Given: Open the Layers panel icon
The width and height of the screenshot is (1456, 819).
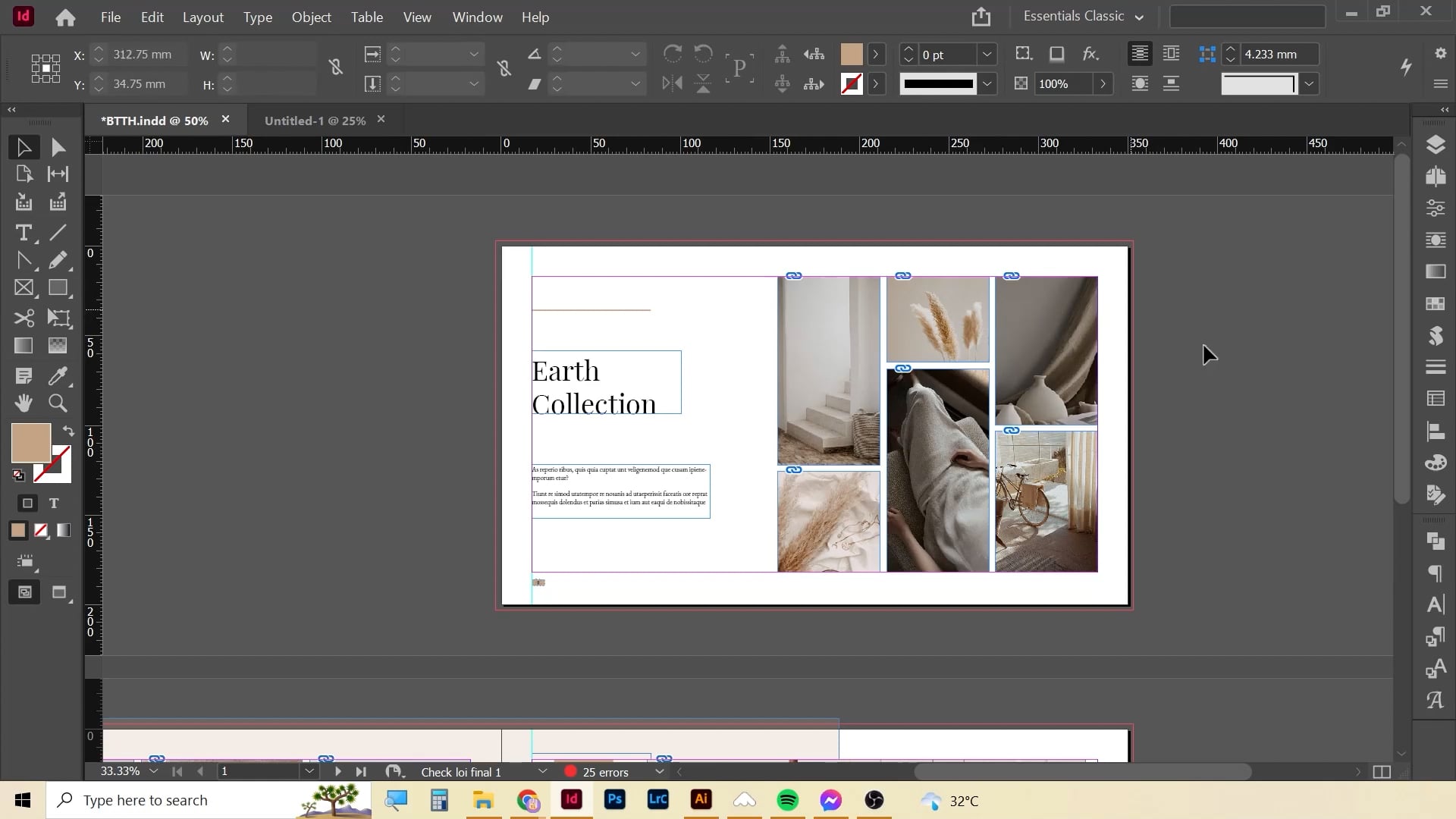Looking at the screenshot, I should coord(1435,145).
